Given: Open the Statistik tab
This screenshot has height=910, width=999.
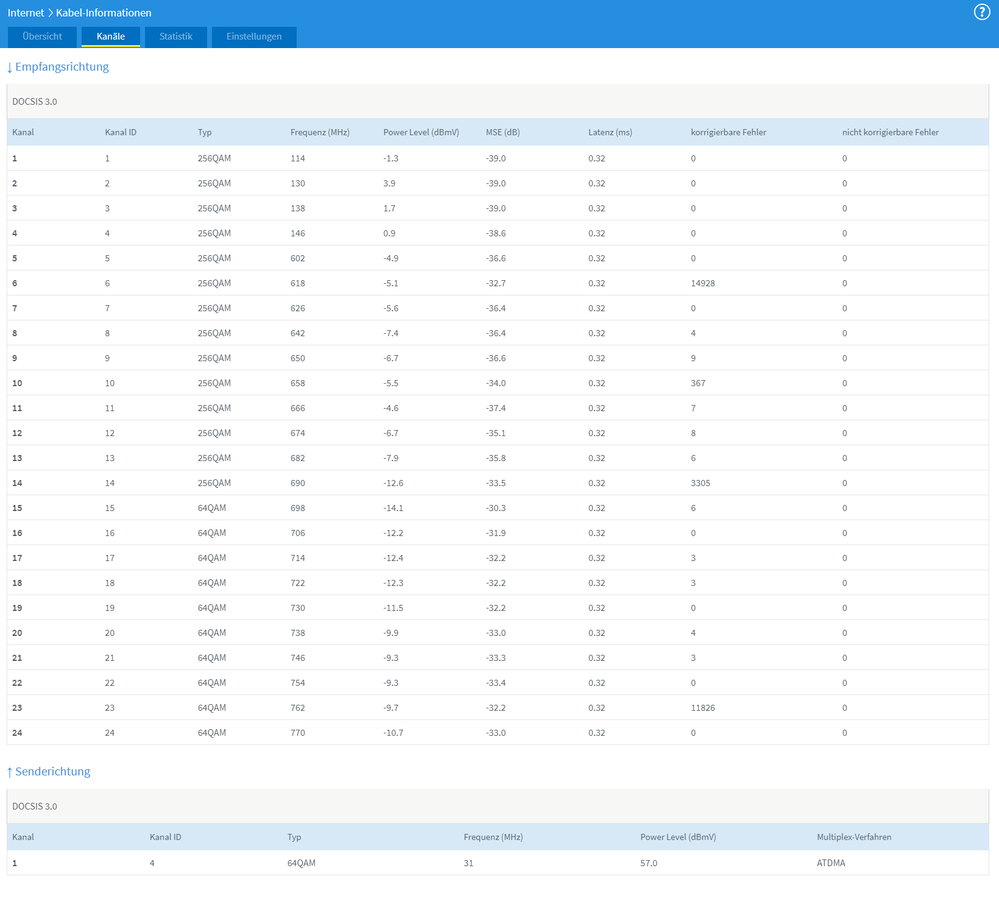Looking at the screenshot, I should (176, 37).
